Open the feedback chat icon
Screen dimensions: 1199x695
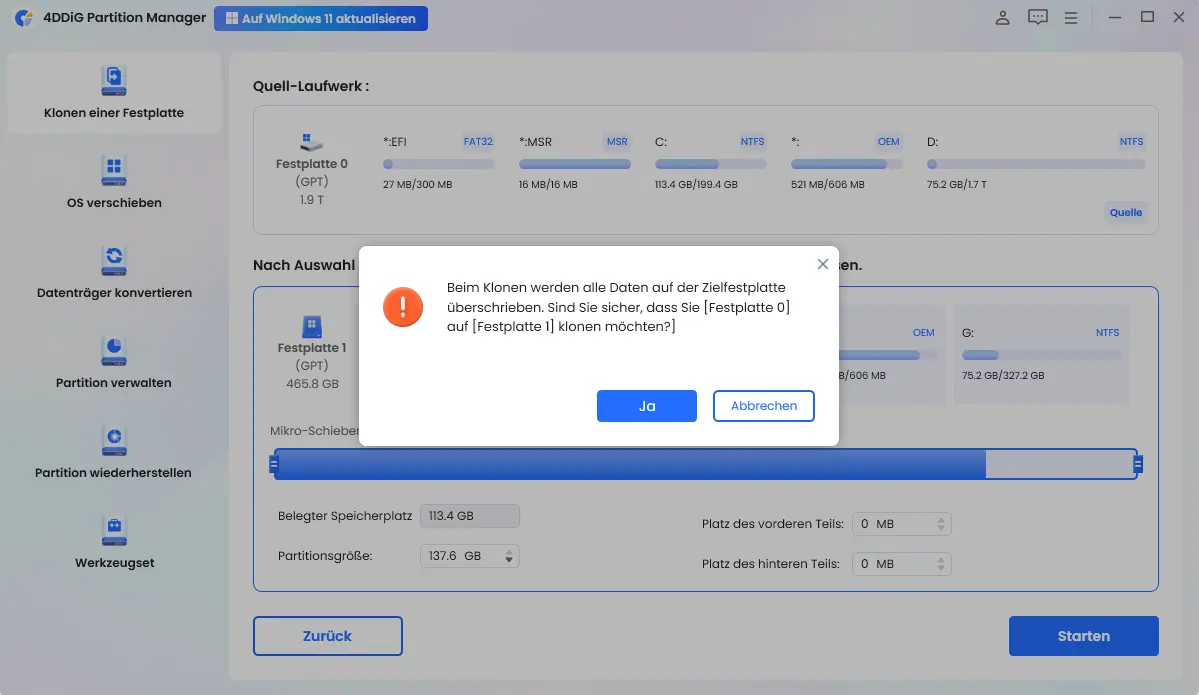pos(1037,18)
